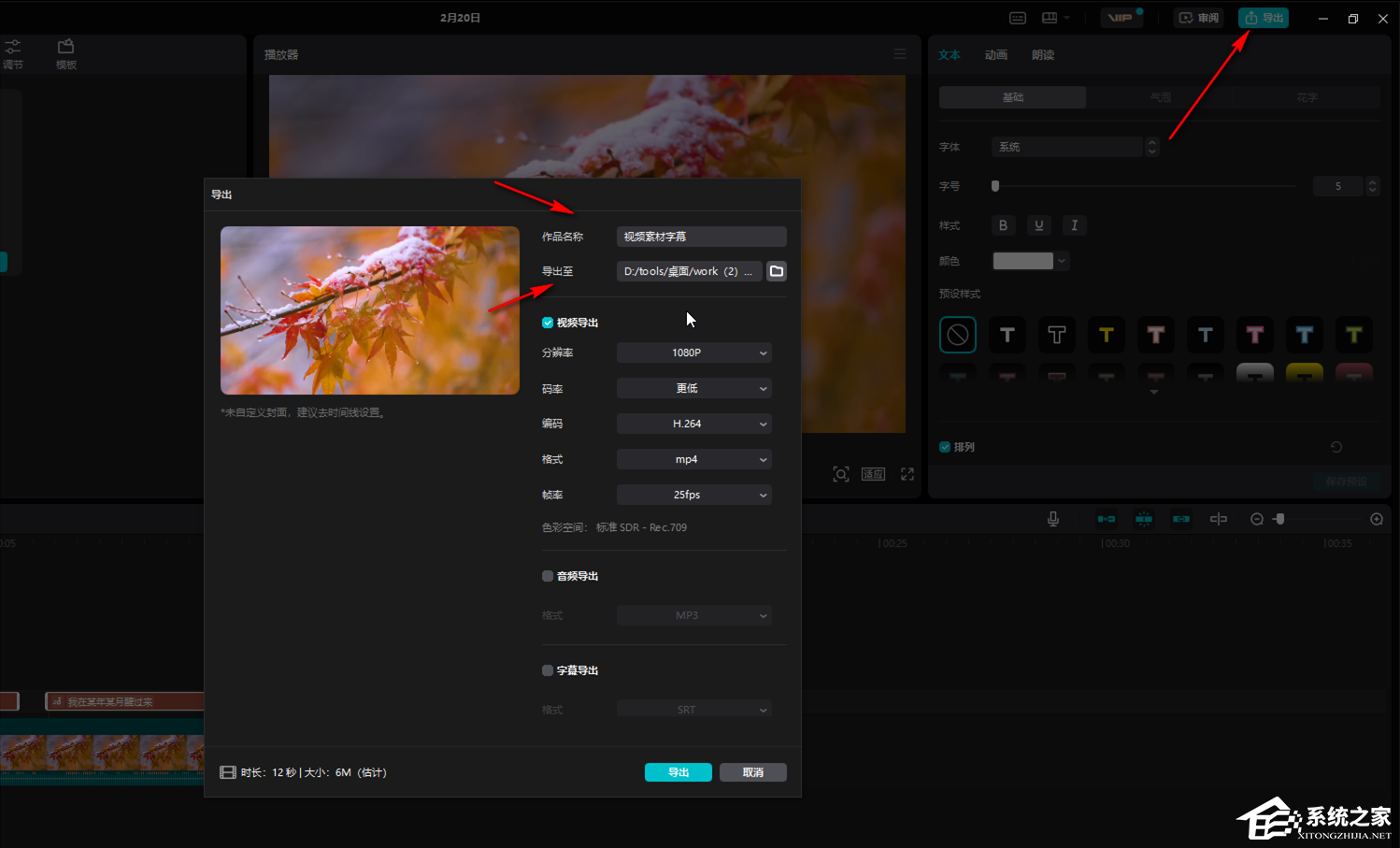The image size is (1400, 848).
Task: Click the bold B style icon
Action: coord(1003,225)
